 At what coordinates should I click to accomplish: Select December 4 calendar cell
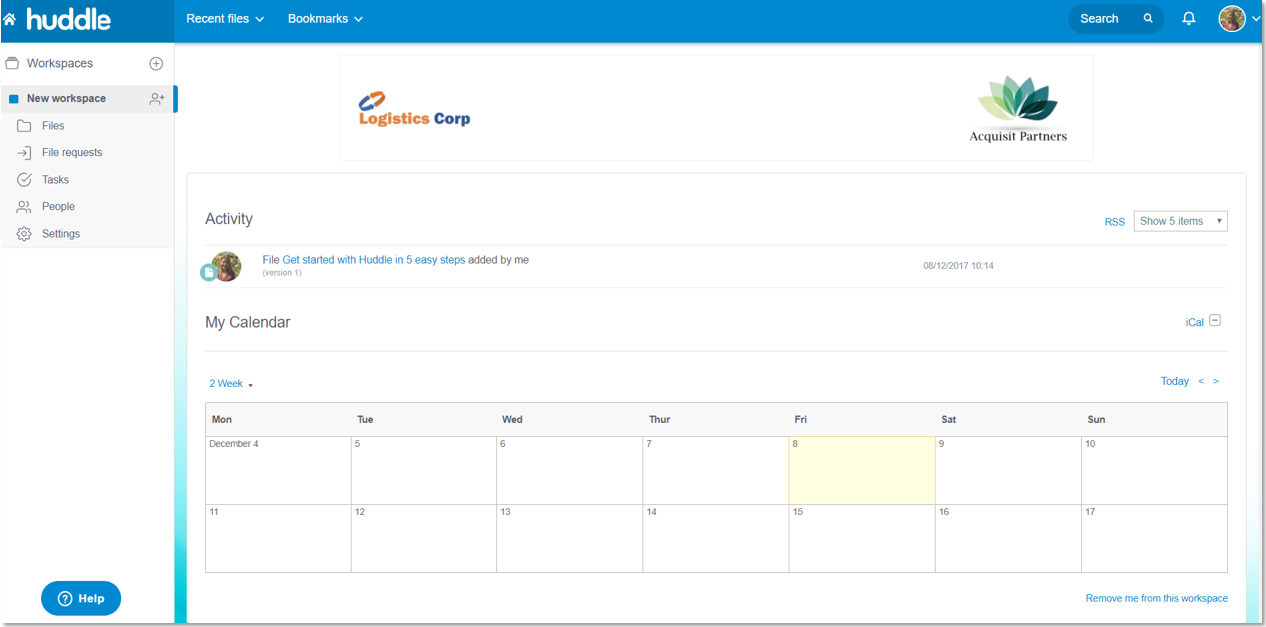coord(278,470)
